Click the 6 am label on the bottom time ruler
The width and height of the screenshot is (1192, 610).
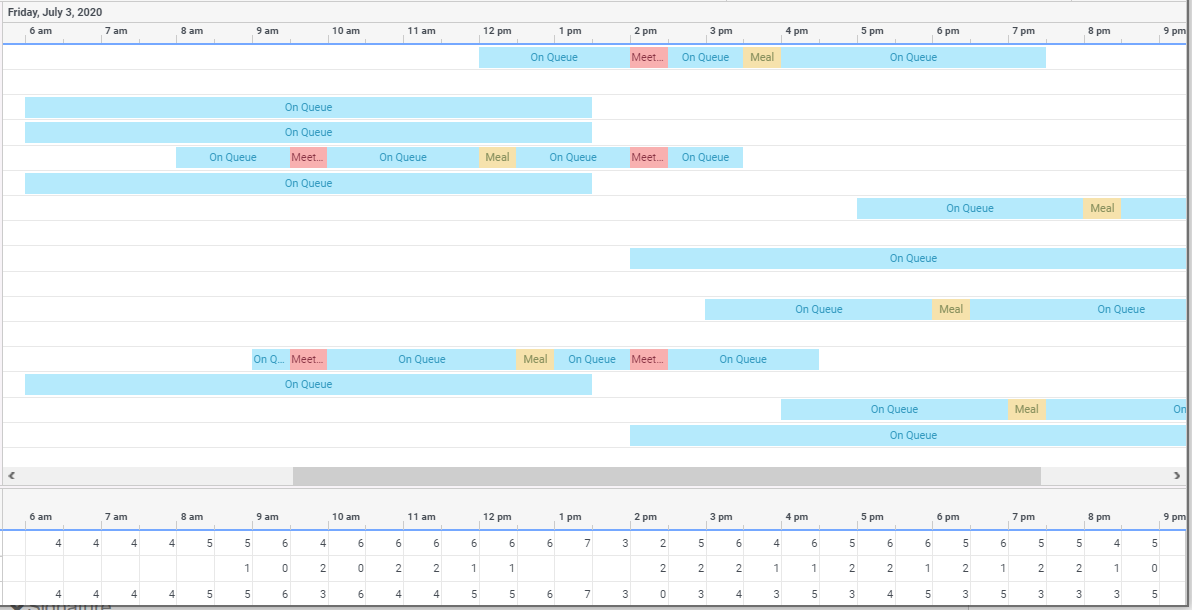[40, 516]
